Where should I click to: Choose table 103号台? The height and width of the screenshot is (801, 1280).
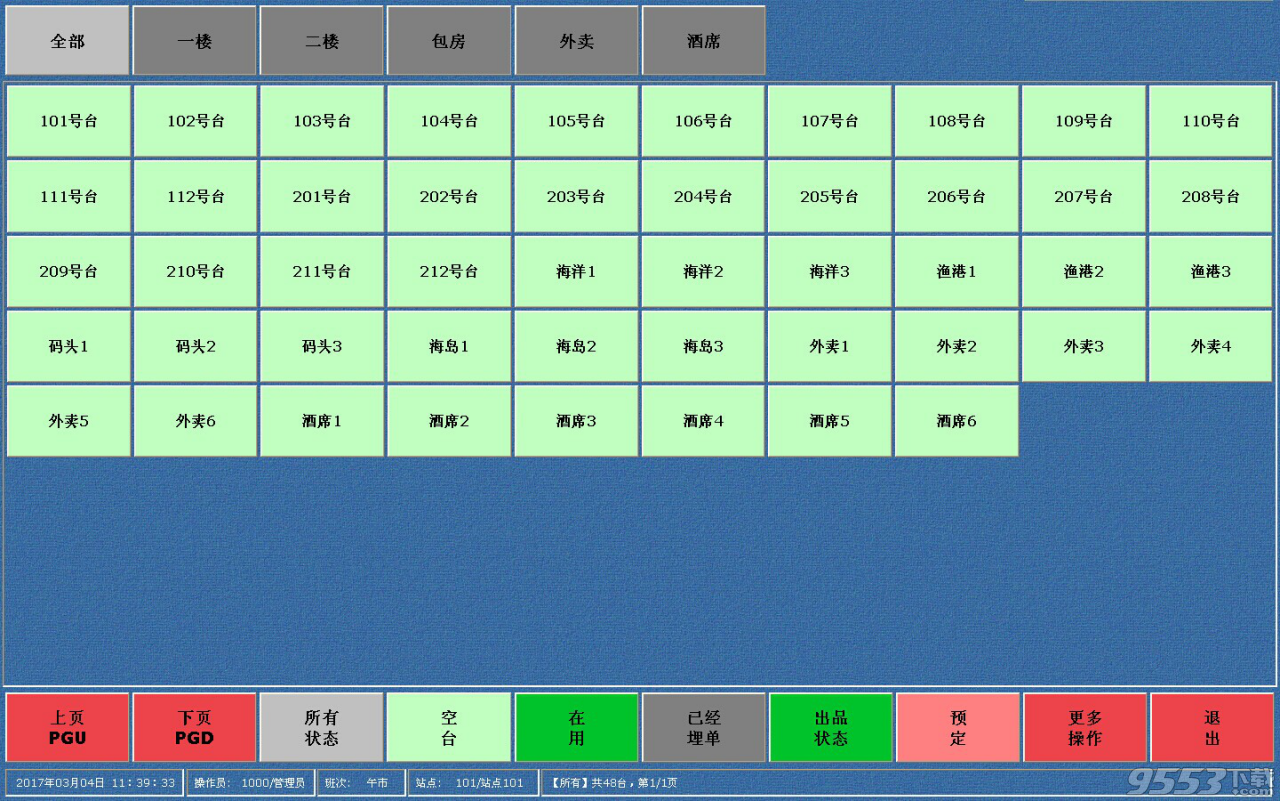322,121
